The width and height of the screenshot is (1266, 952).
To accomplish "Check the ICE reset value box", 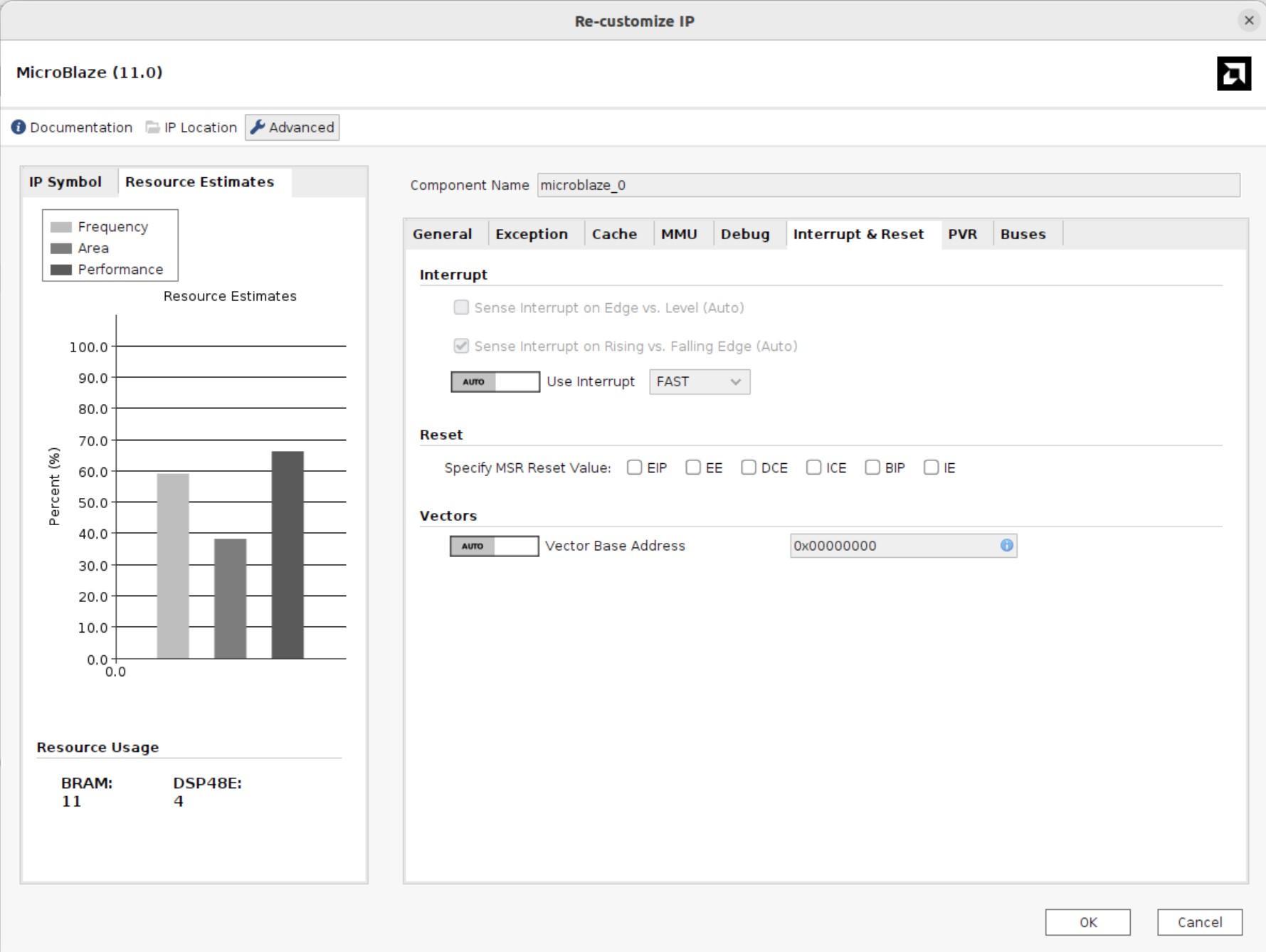I will (x=813, y=467).
